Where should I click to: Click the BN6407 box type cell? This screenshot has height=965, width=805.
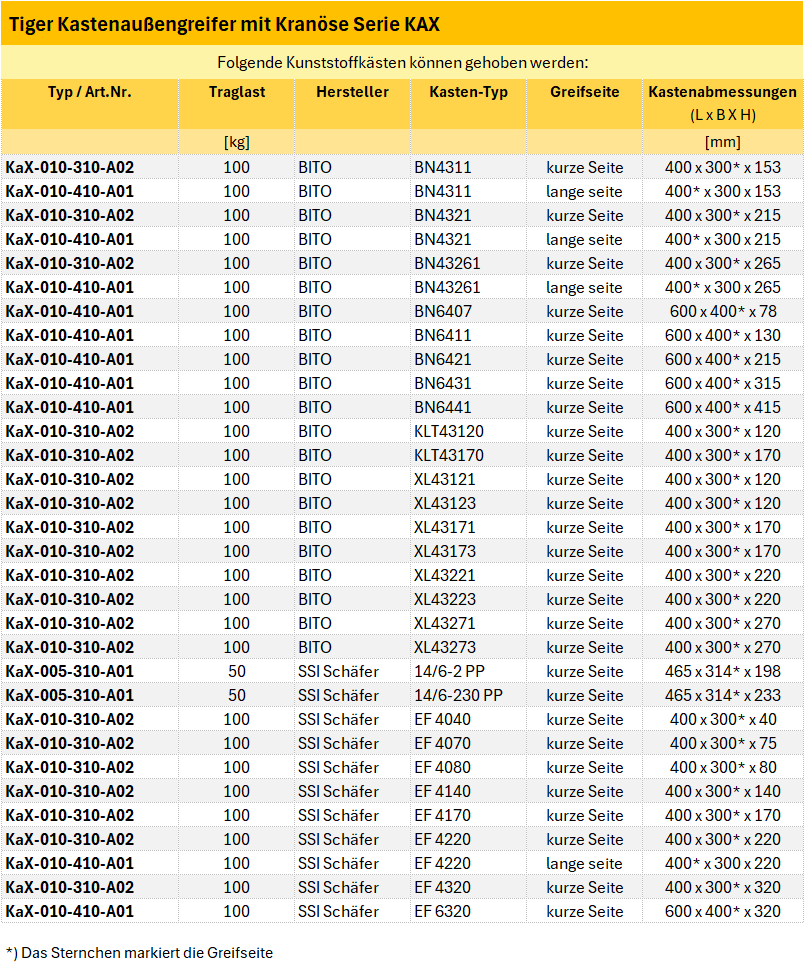443,311
